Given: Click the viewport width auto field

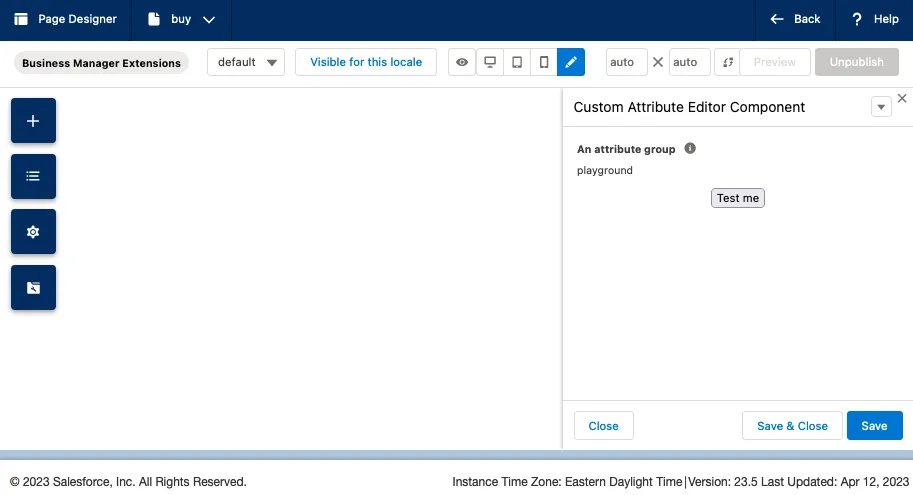Looking at the screenshot, I should (627, 62).
